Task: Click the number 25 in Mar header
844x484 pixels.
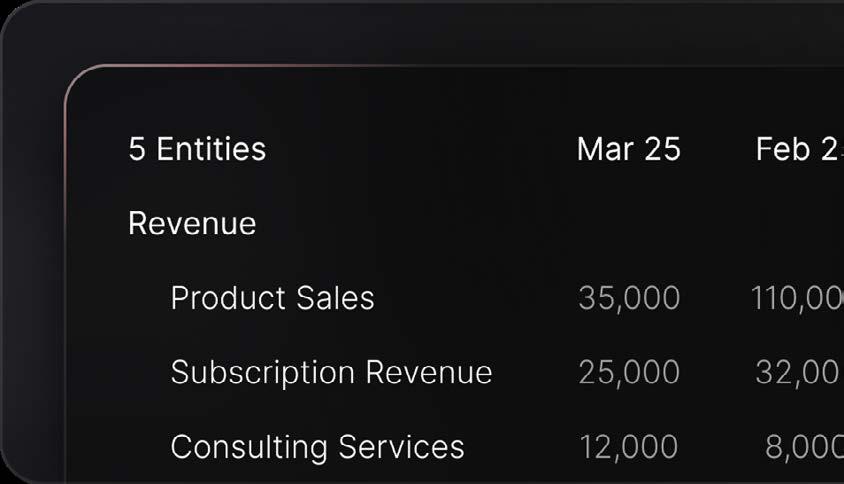Action: tap(663, 149)
